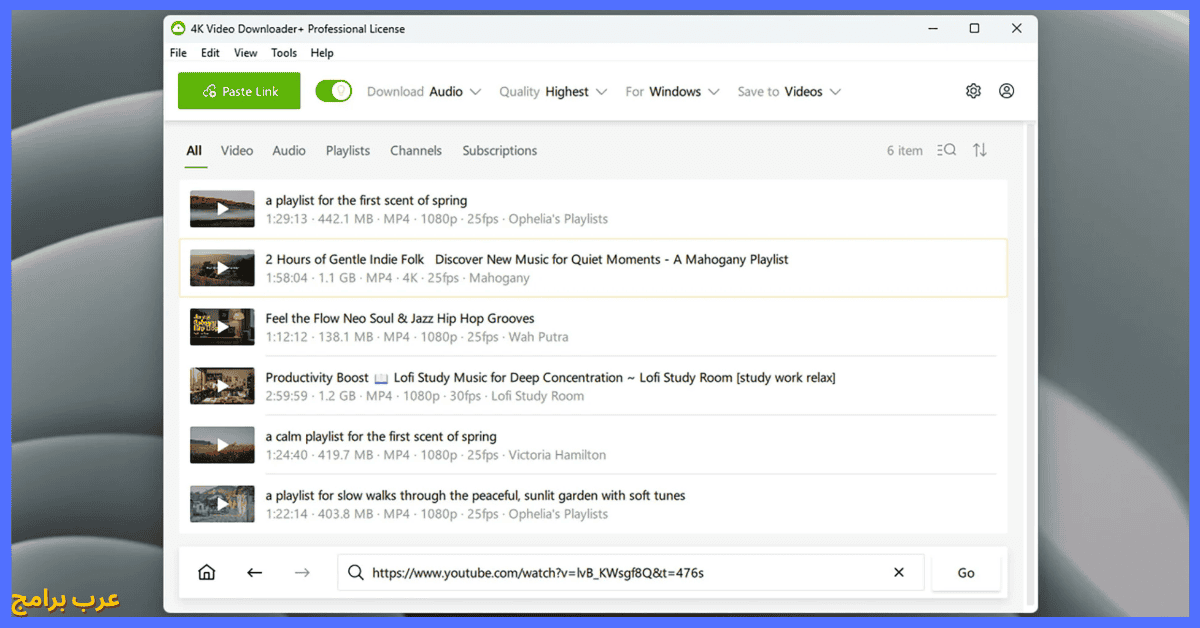Click the Go button
Screen dimensions: 1200x628
965,573
